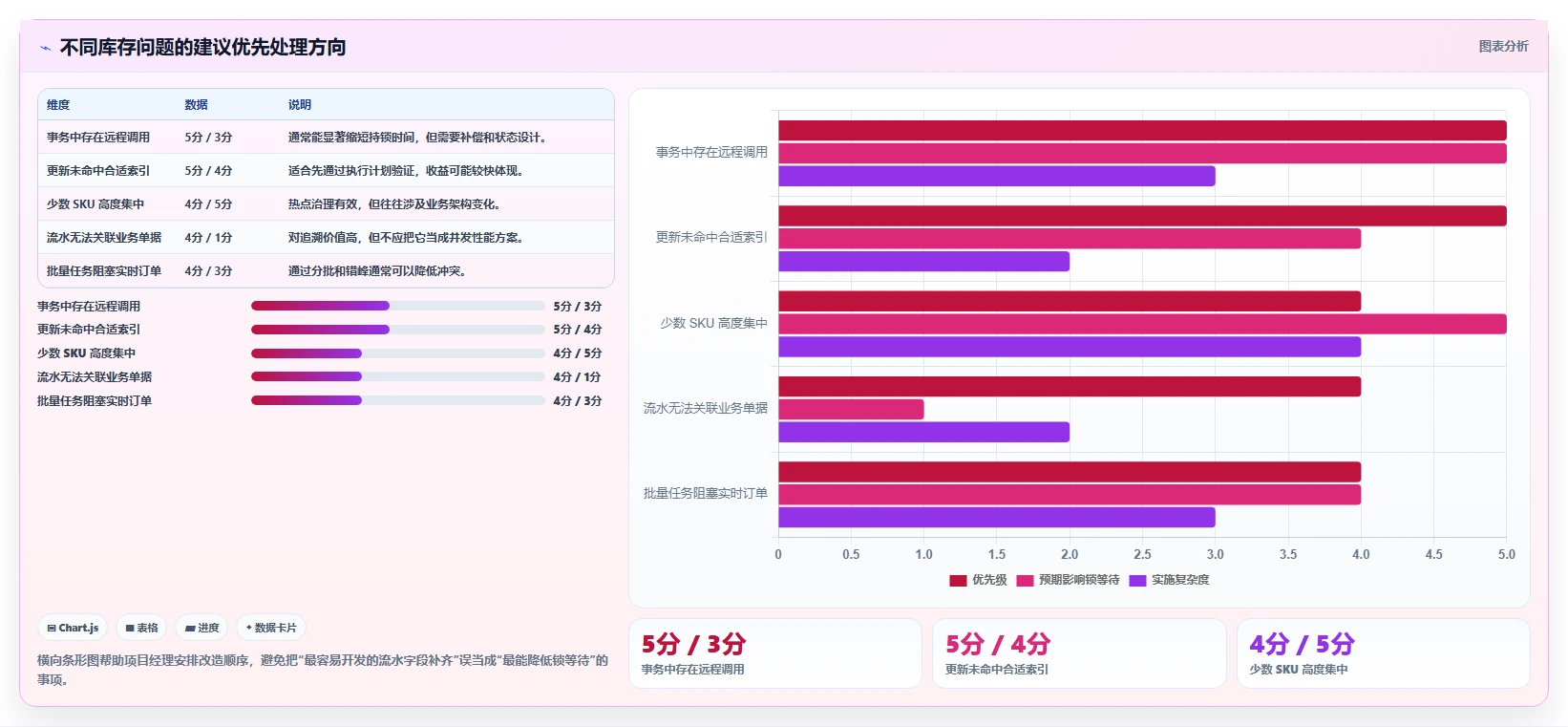Click chart axis label 少数 SKU 高度集中
Screen dimensions: 1568x727
point(713,323)
